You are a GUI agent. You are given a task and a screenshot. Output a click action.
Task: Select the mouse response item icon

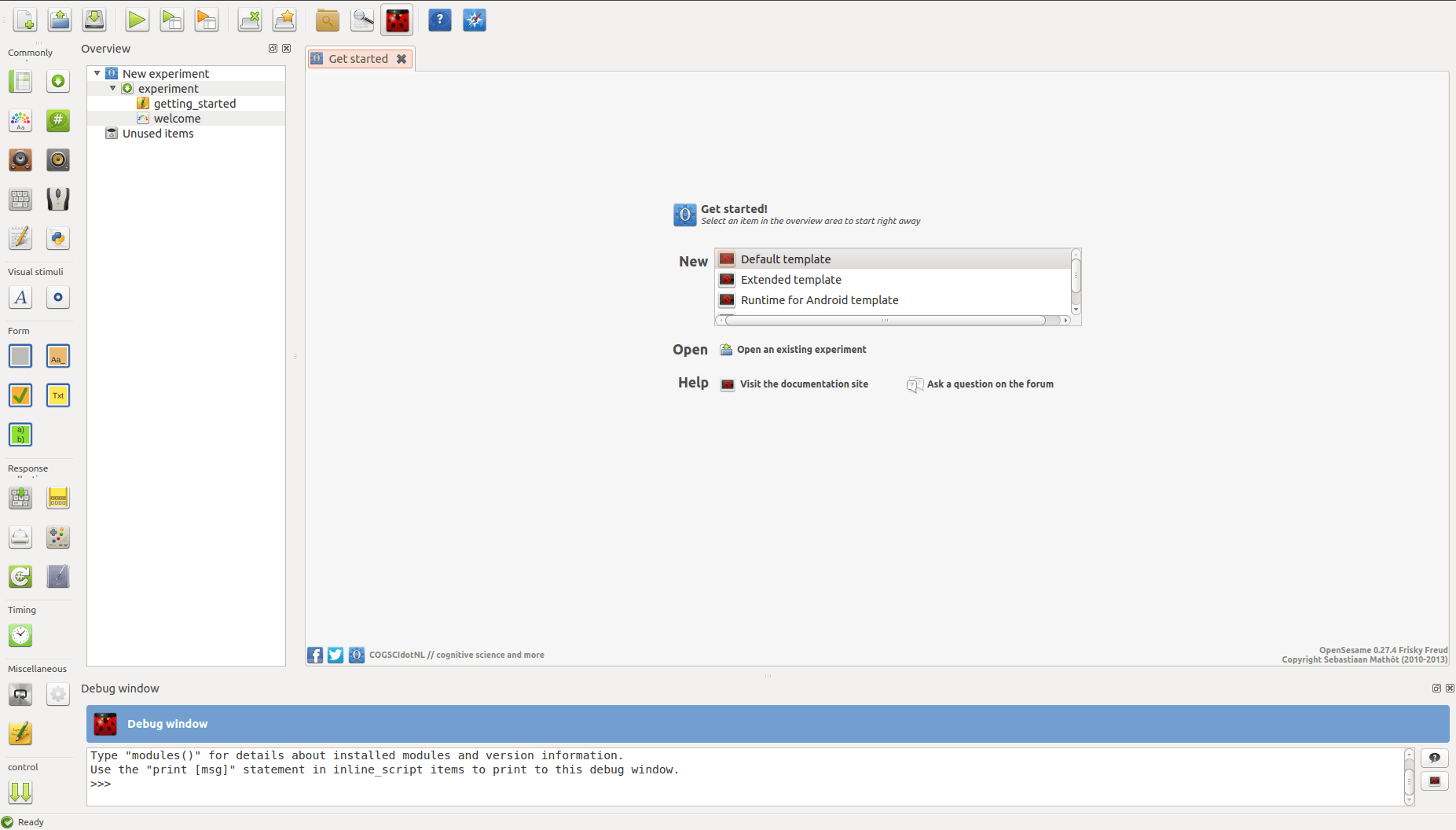click(58, 199)
